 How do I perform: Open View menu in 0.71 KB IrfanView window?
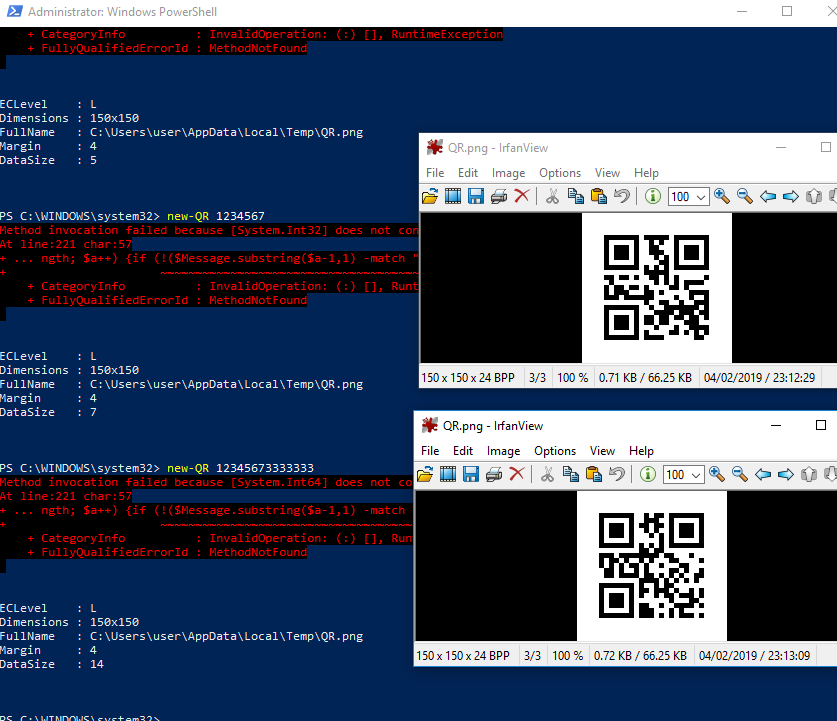(x=607, y=173)
